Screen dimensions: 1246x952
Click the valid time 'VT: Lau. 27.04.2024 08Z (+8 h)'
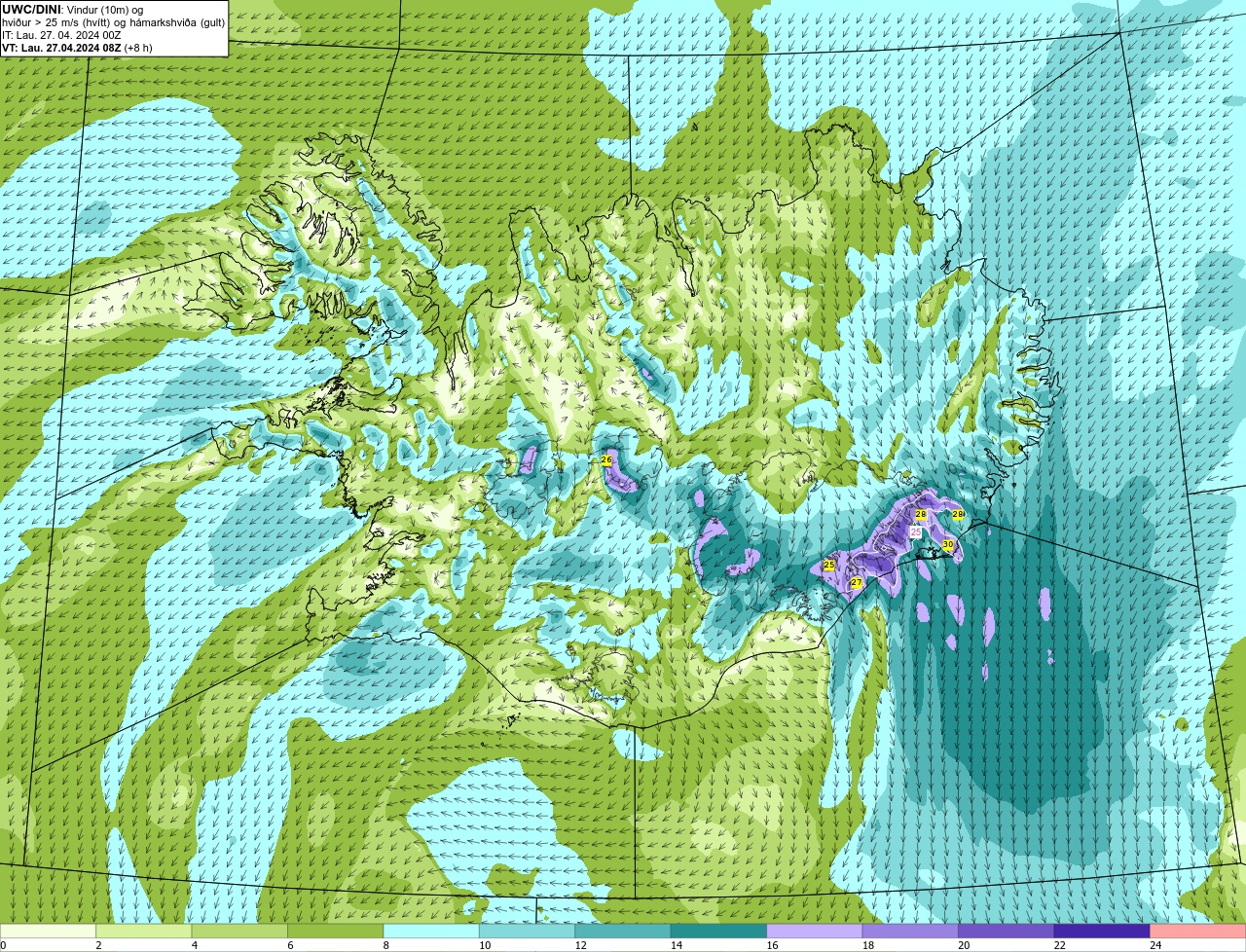(x=77, y=48)
